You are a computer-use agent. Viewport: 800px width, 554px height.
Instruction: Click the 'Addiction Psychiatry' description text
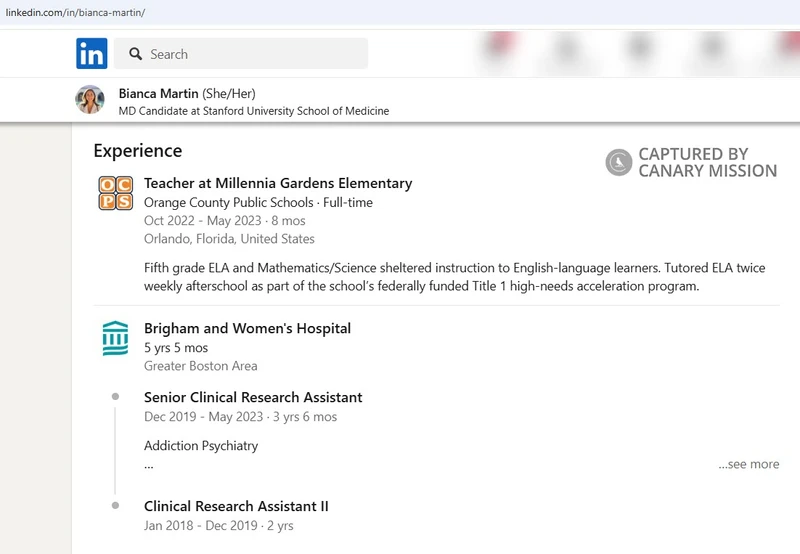[x=201, y=446]
